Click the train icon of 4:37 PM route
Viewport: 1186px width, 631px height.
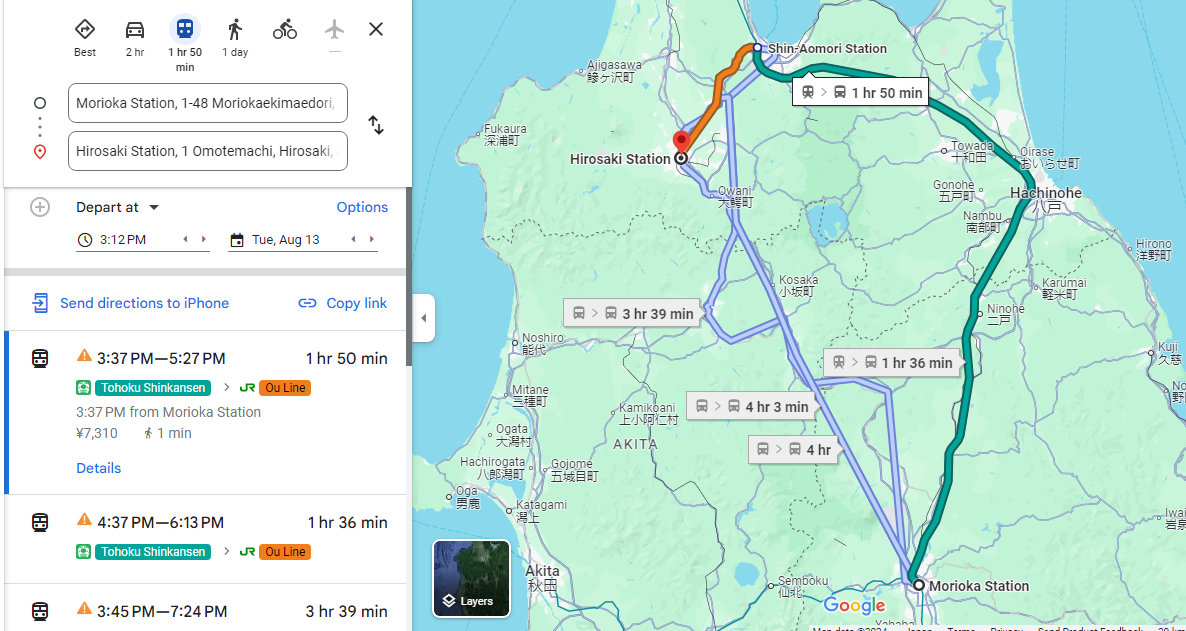coord(40,522)
